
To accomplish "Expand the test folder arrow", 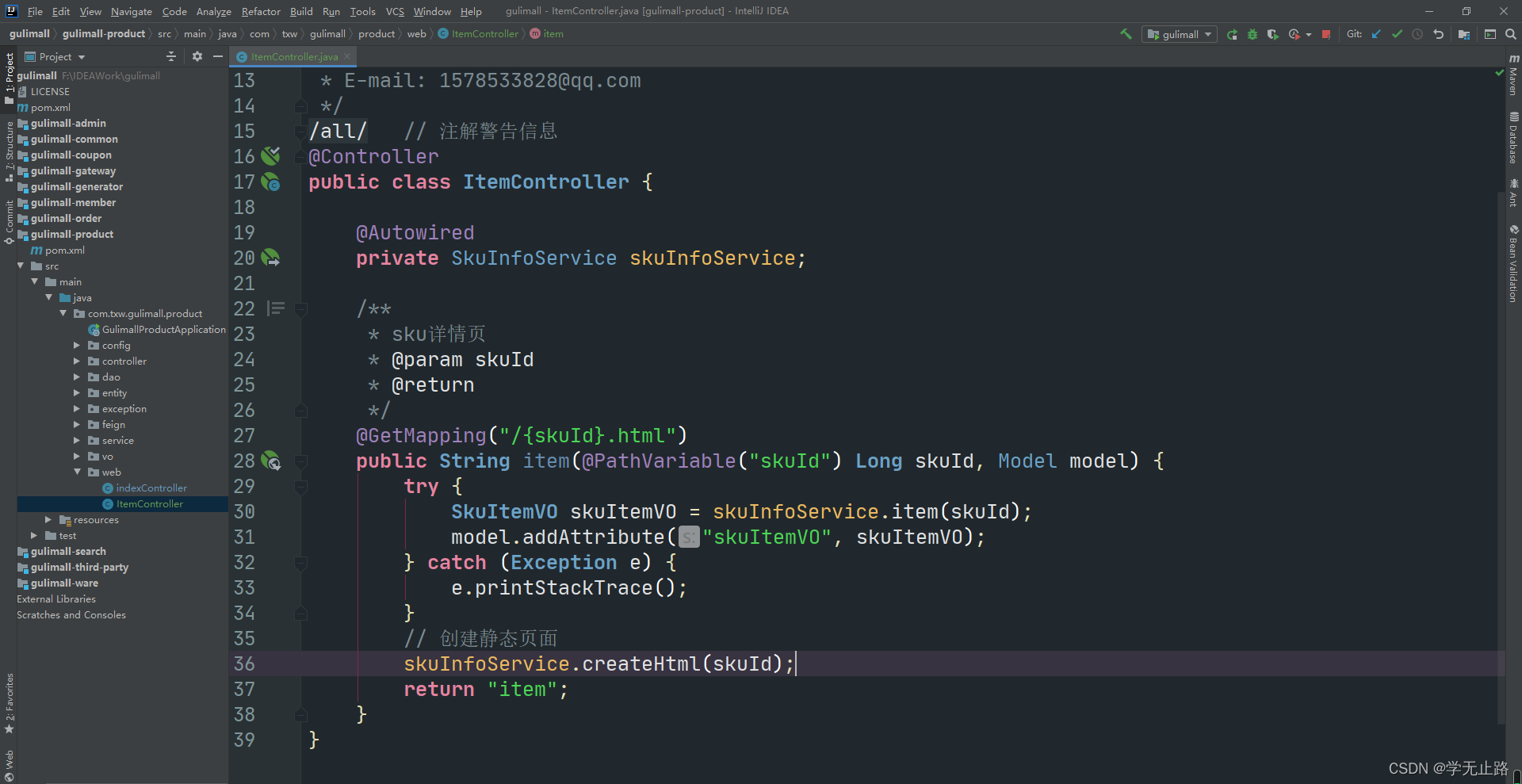I will [x=34, y=536].
